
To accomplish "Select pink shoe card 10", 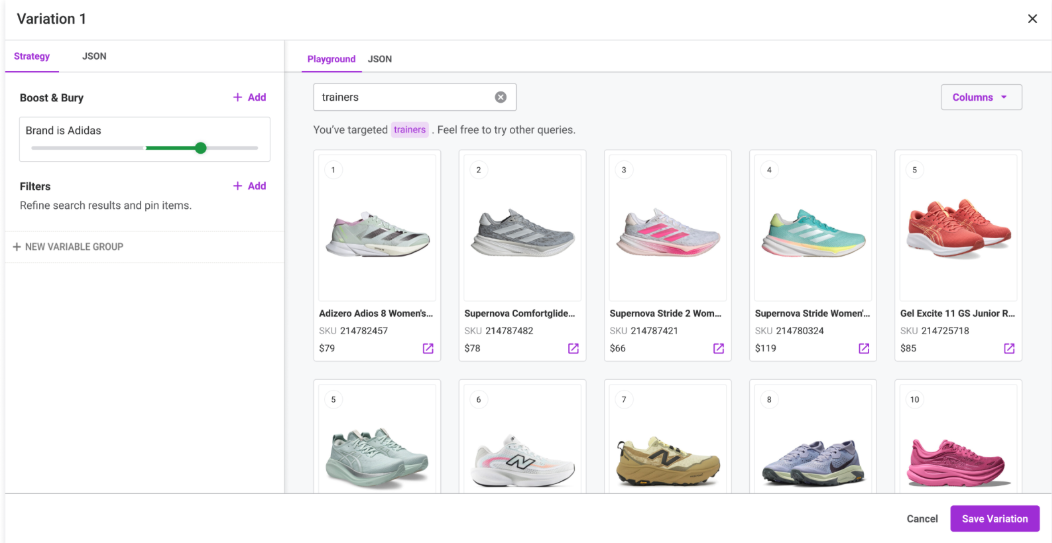I will [958, 462].
